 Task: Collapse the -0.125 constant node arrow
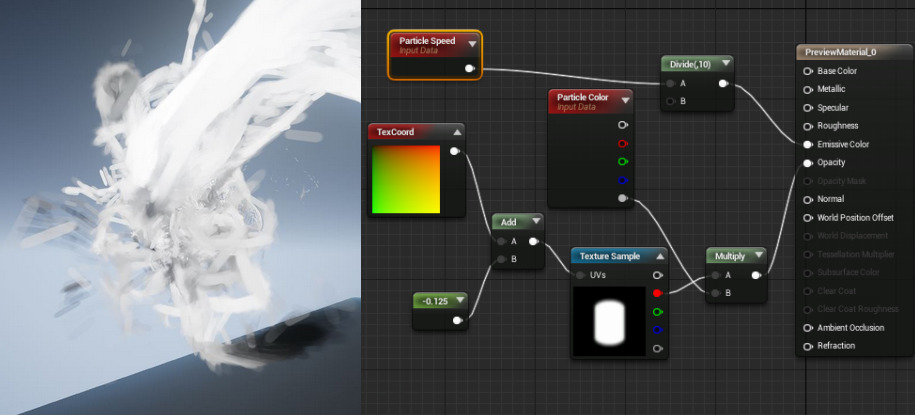point(460,300)
